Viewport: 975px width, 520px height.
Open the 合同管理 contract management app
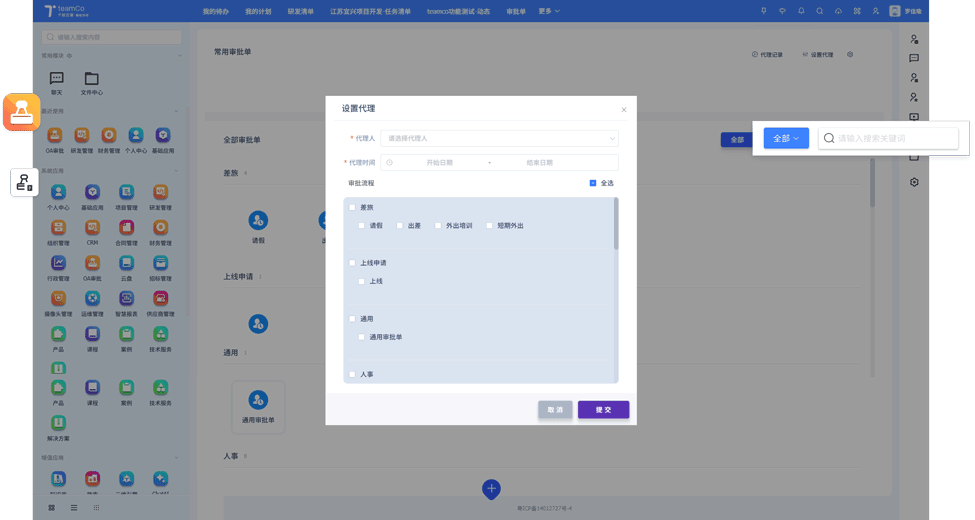coord(126,229)
